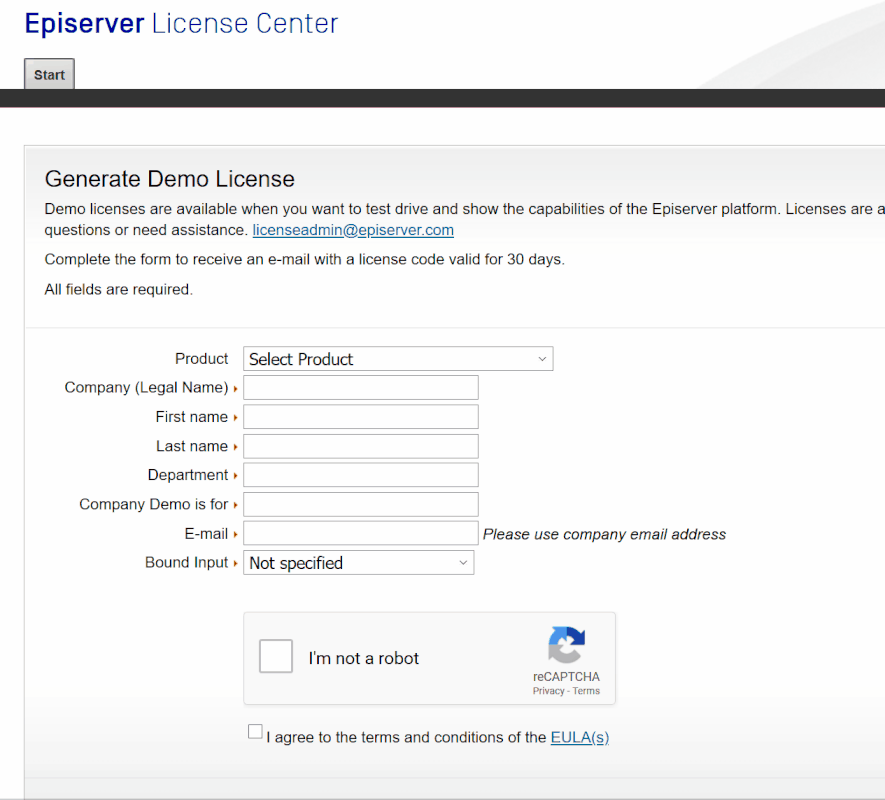
Task: Click the 'Bound Input' label
Action: click(186, 562)
